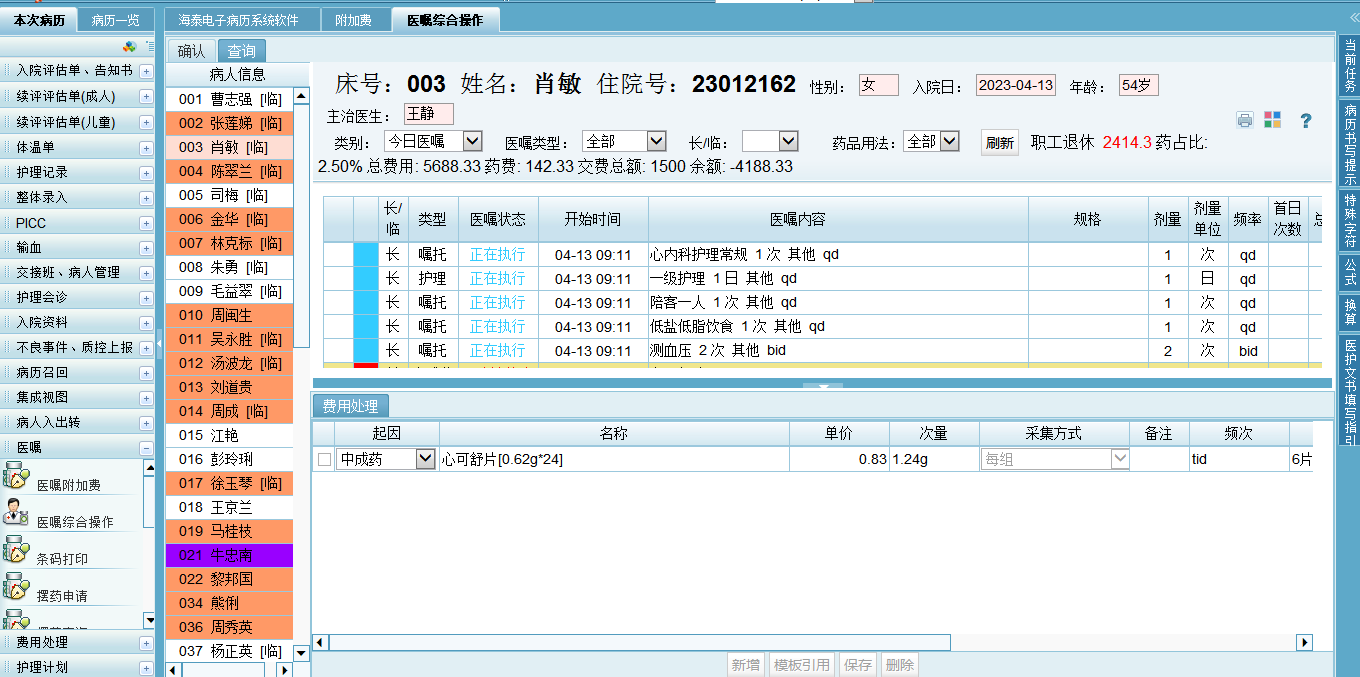Screen dimensions: 1360x677
Task: Click the 年龄 field showing 54岁
Action: click(1138, 85)
